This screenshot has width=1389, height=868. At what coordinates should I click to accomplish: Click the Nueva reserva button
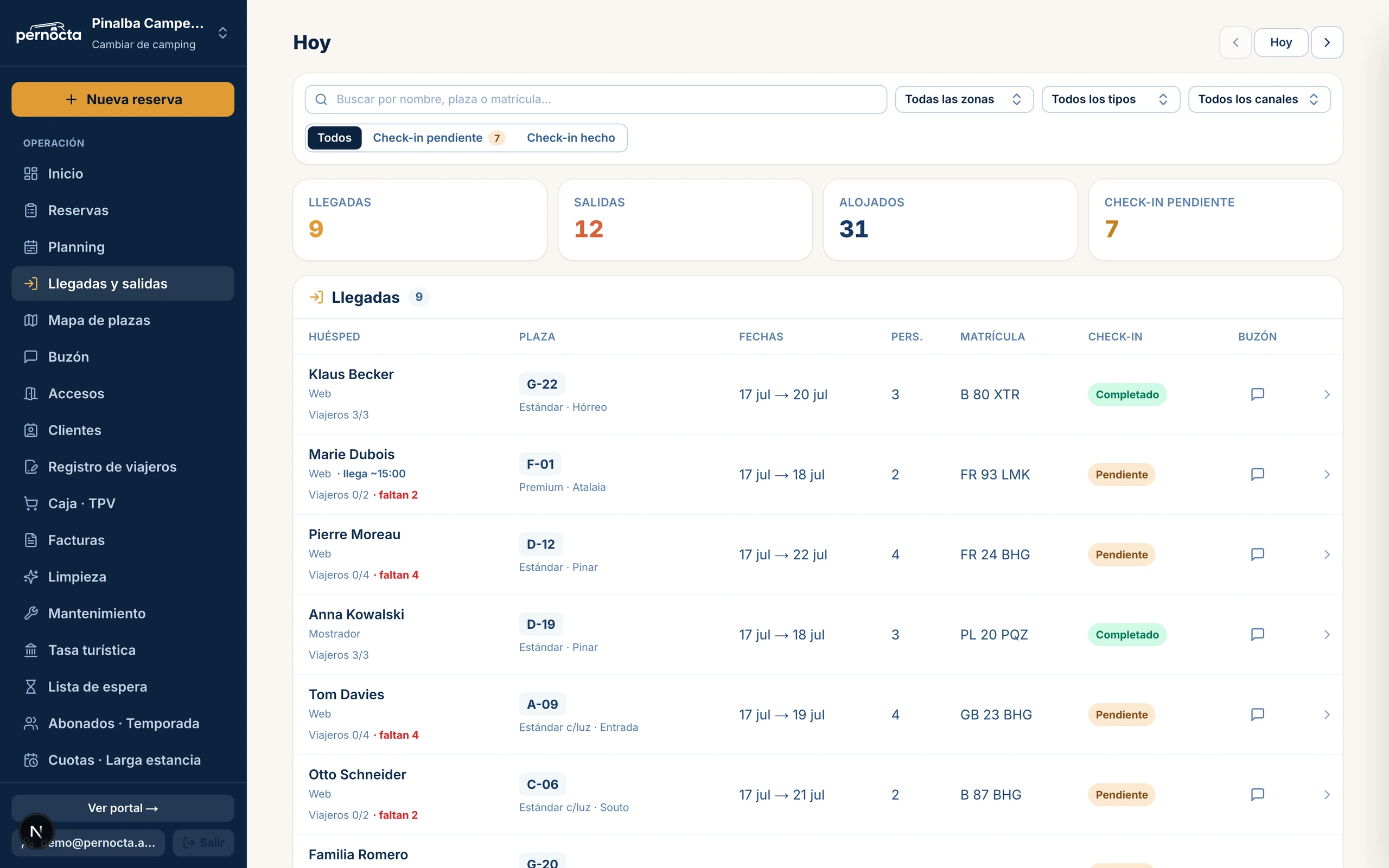click(x=123, y=99)
